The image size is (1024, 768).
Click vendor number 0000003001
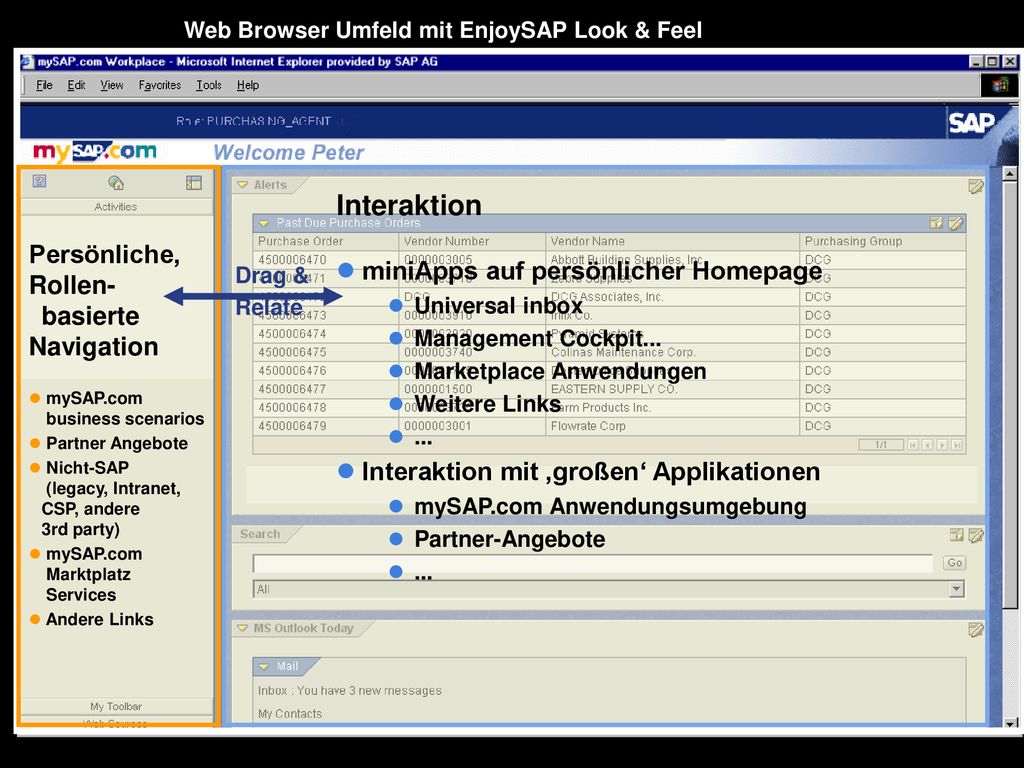tap(438, 426)
